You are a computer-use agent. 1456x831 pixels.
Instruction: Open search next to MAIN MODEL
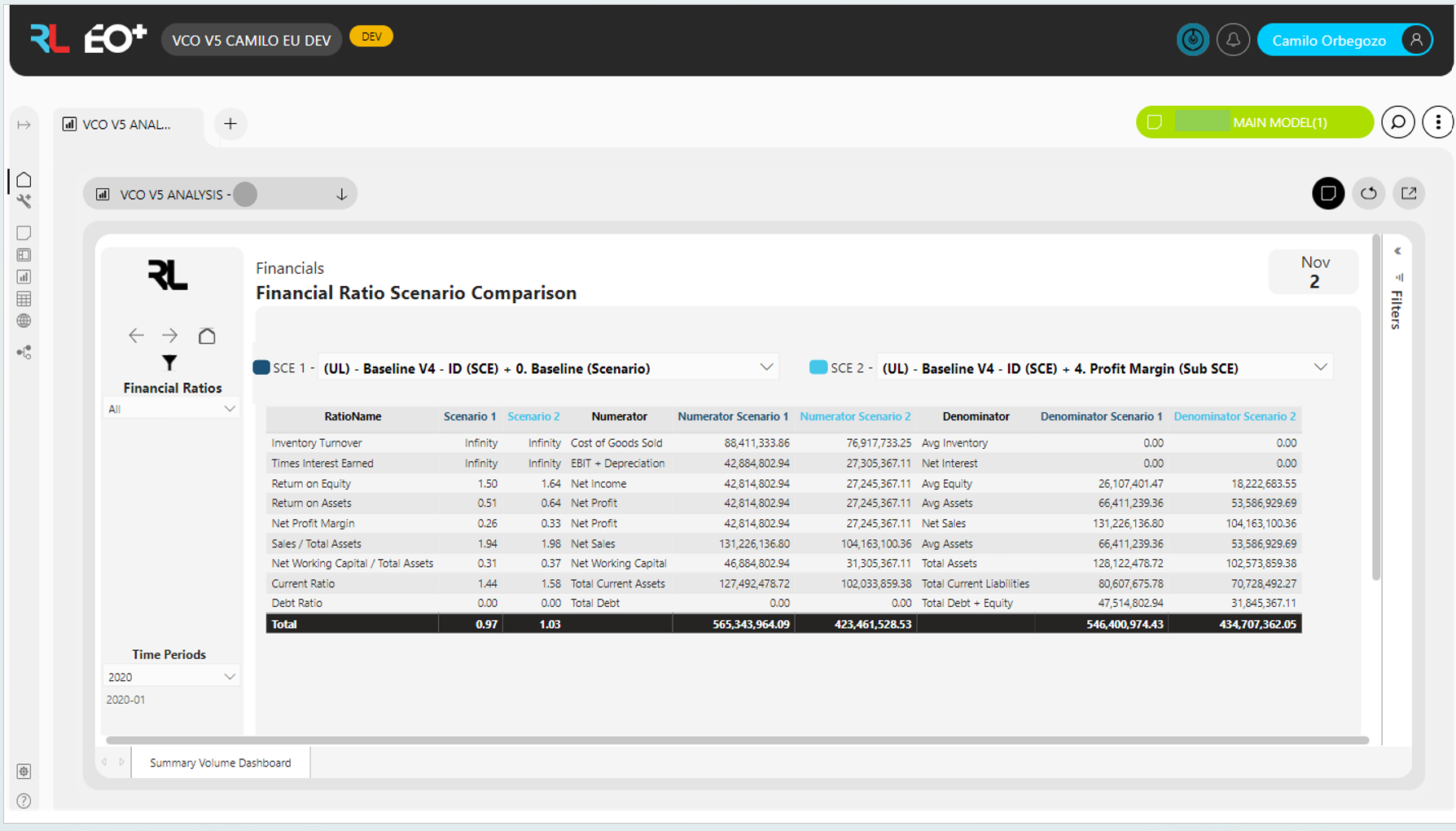click(x=1398, y=121)
